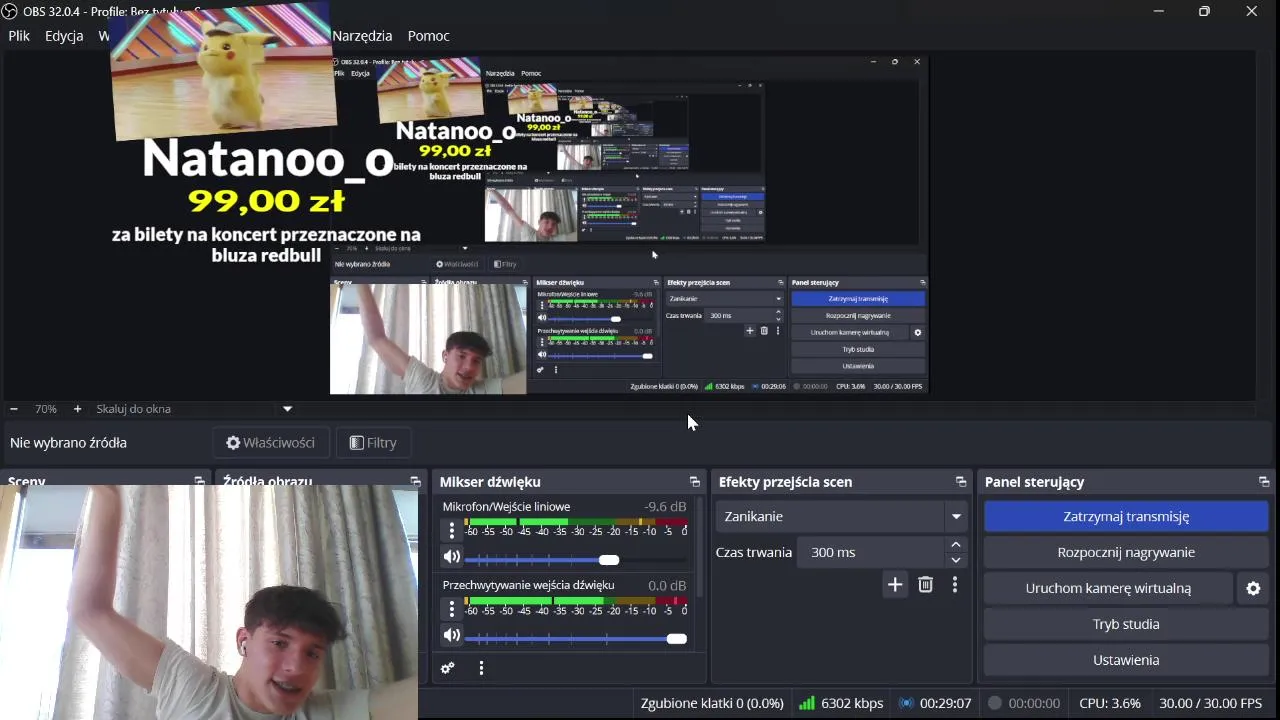Click the Zgubione klatki status text
Screen dimensions: 1280x720
click(x=712, y=703)
